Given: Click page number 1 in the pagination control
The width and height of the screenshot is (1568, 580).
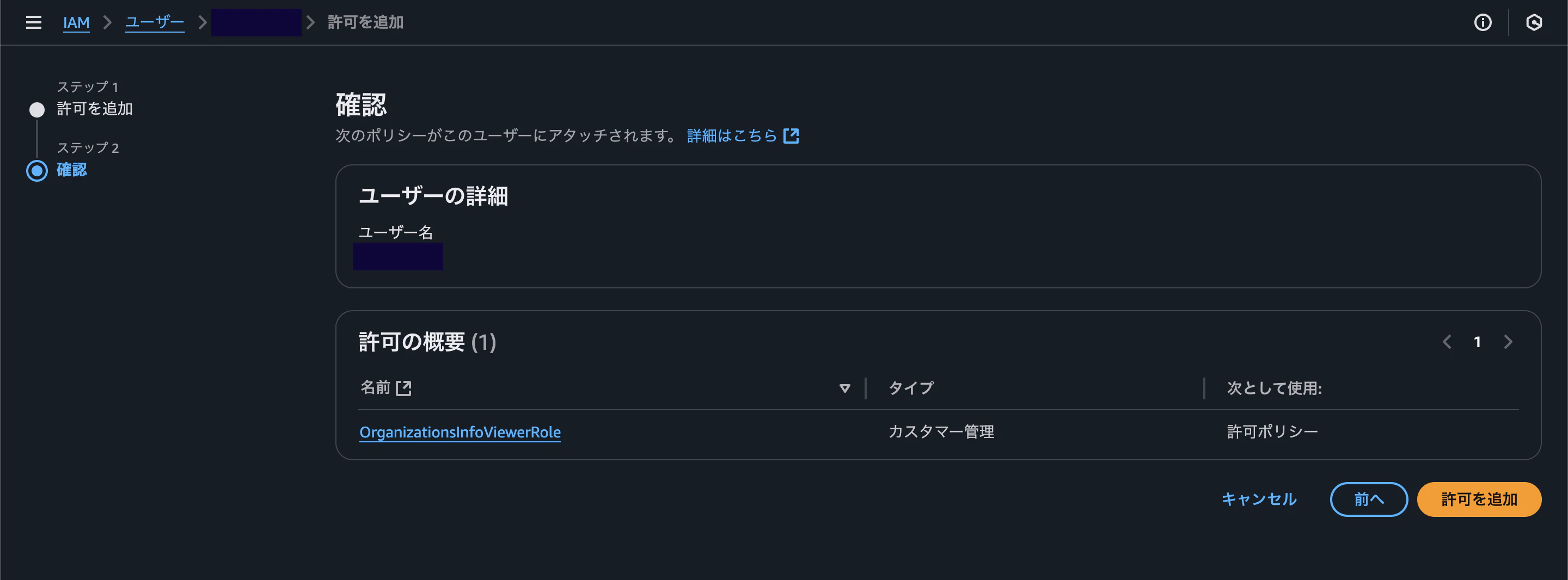Looking at the screenshot, I should [x=1477, y=342].
